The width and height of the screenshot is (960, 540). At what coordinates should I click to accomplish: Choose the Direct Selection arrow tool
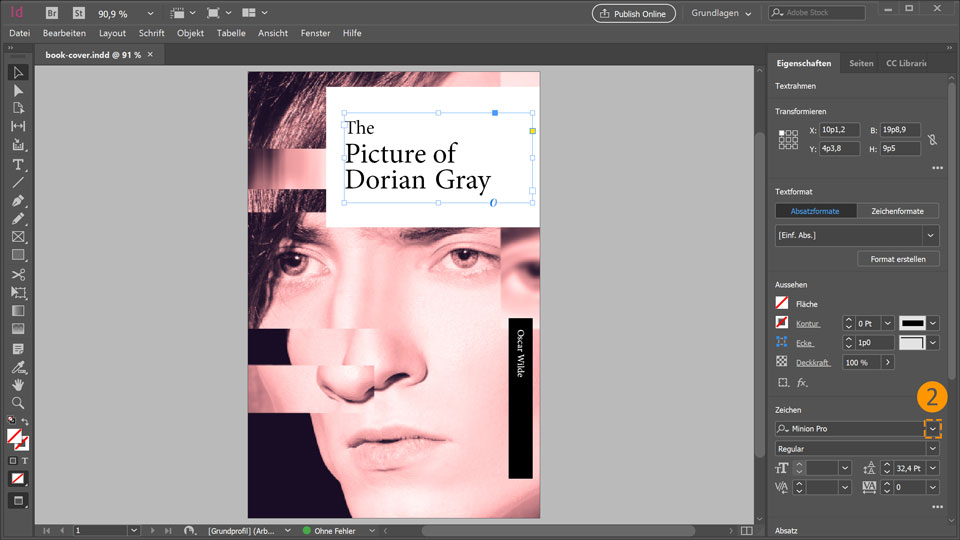(x=18, y=90)
